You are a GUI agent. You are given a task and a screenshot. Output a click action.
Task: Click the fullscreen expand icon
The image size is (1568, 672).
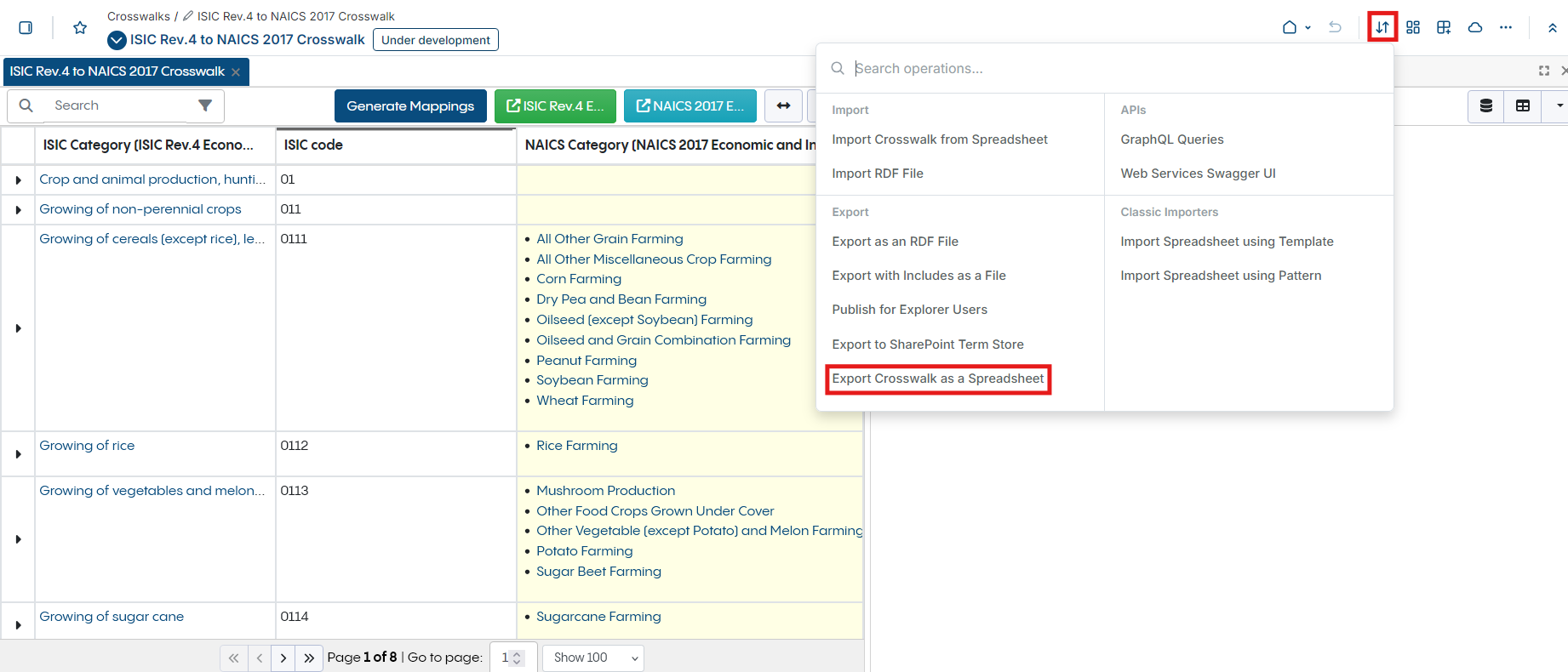(1544, 71)
